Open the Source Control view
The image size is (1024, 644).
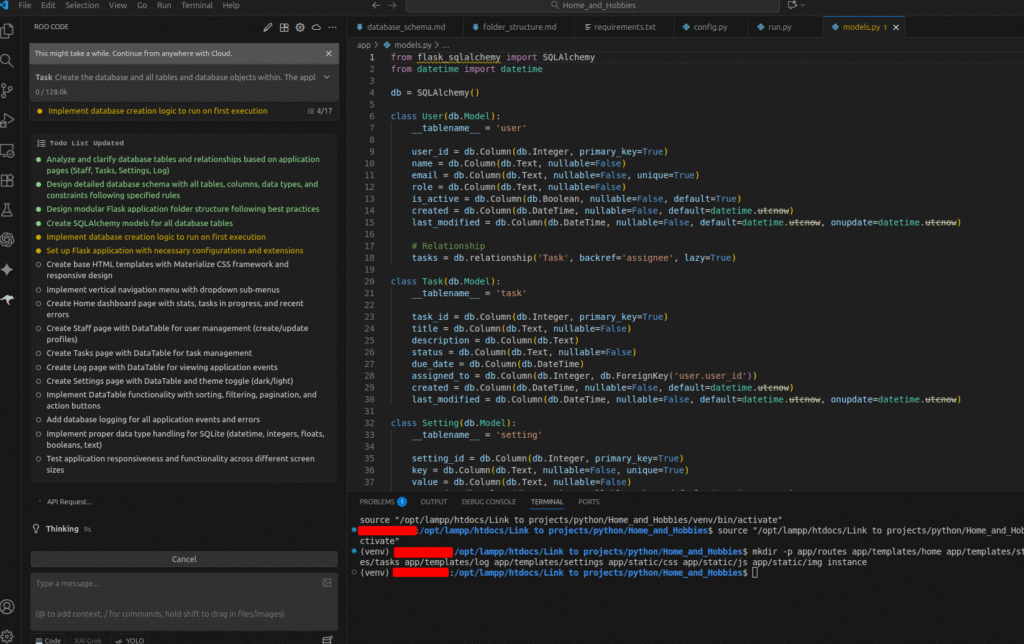pos(8,90)
